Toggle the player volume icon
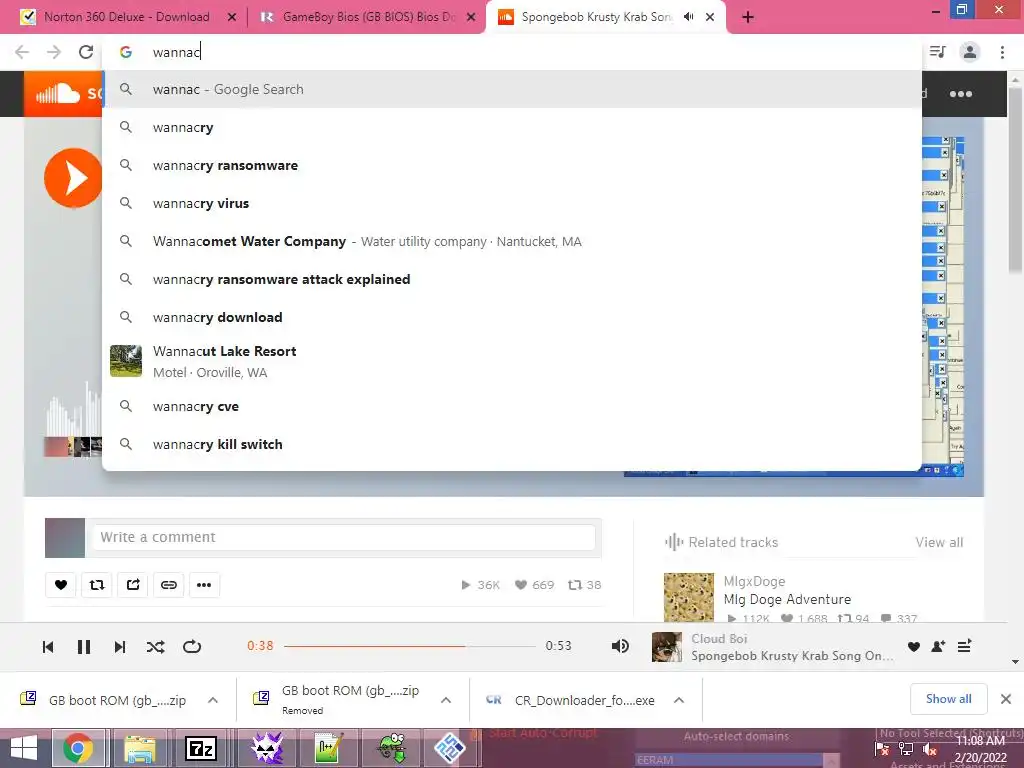 pyautogui.click(x=620, y=646)
